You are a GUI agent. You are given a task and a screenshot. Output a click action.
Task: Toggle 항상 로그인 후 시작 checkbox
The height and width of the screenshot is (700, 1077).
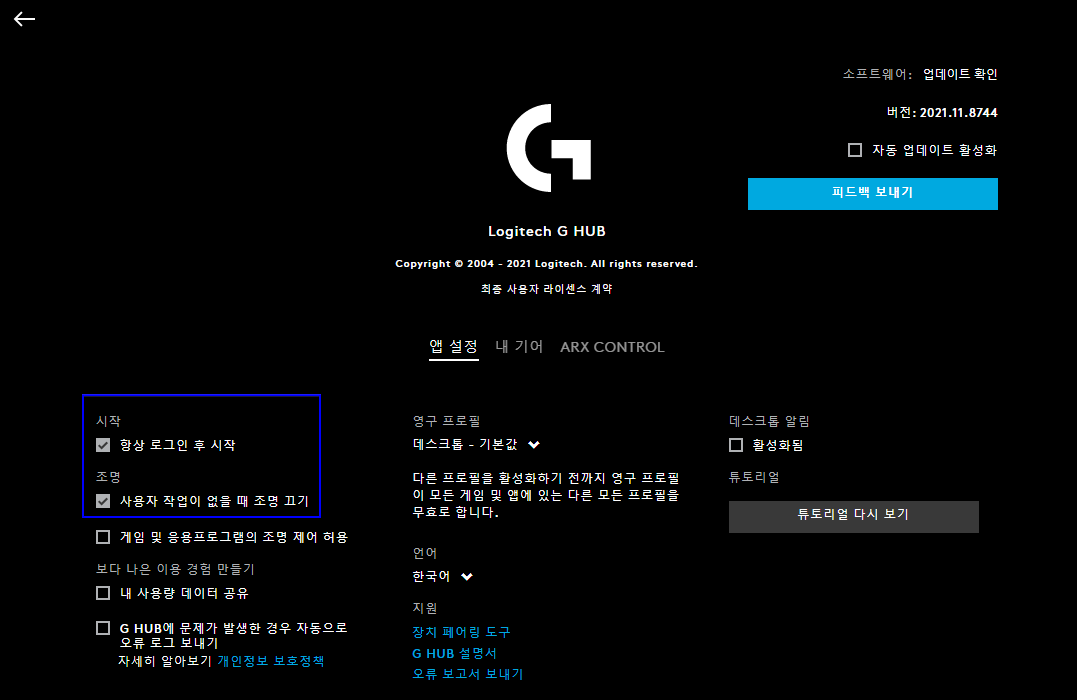tap(103, 445)
